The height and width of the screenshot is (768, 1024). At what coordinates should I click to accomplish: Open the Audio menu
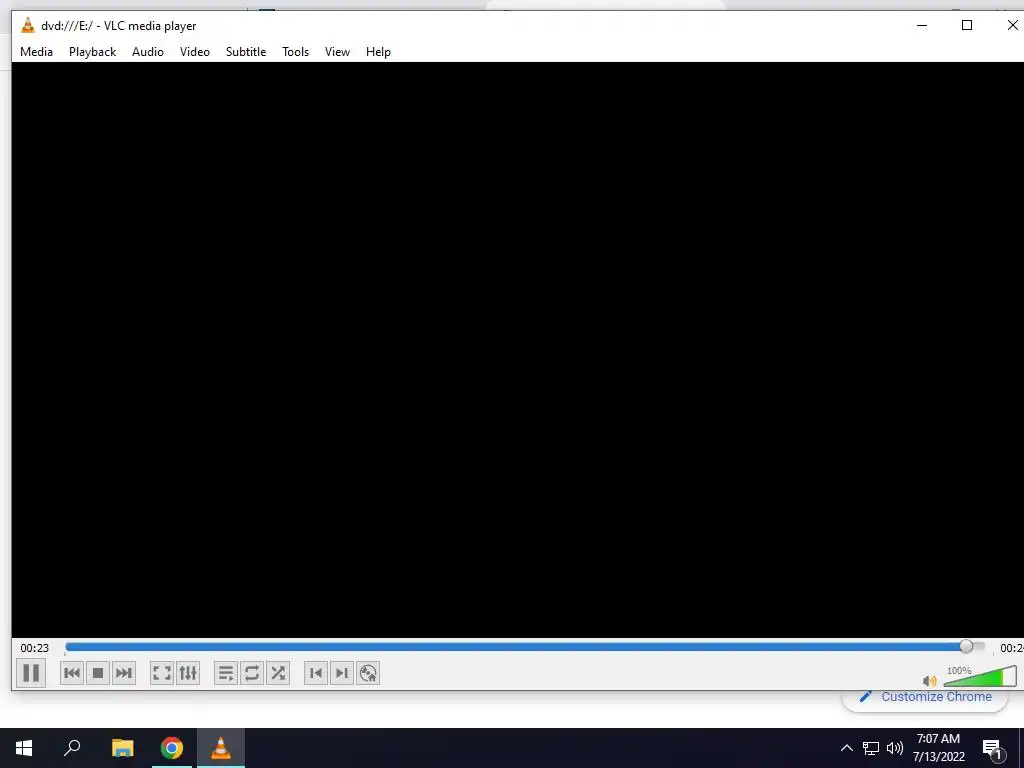(x=148, y=52)
